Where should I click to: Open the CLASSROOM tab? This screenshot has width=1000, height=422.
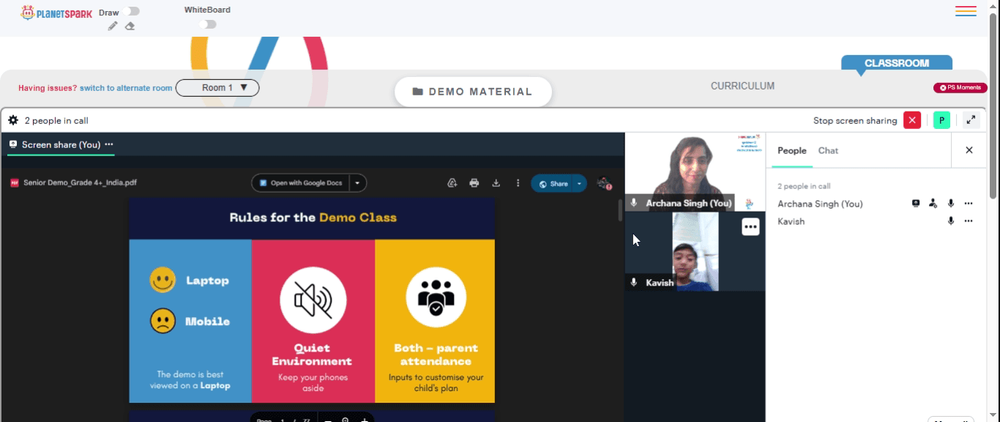click(896, 63)
